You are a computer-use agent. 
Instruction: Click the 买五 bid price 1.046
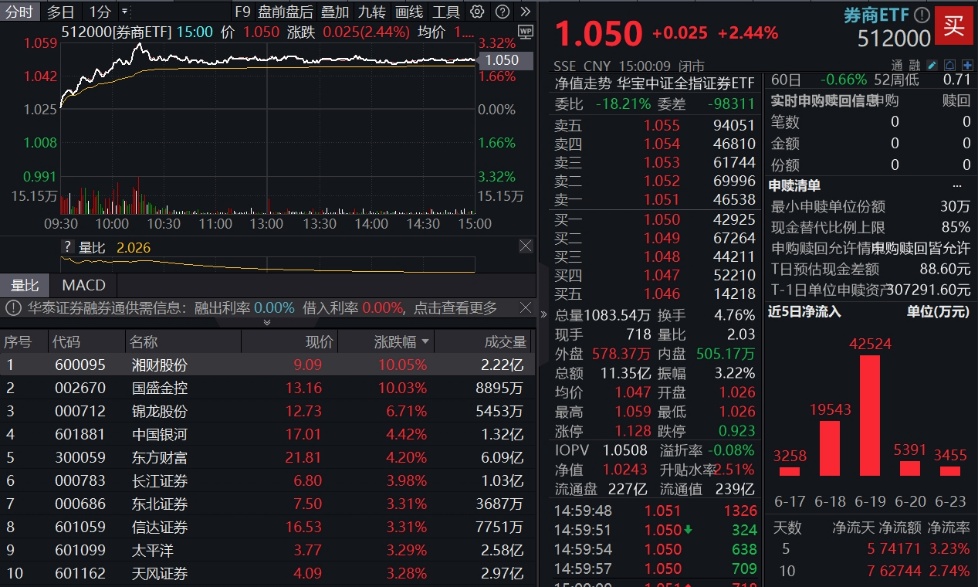(x=662, y=294)
